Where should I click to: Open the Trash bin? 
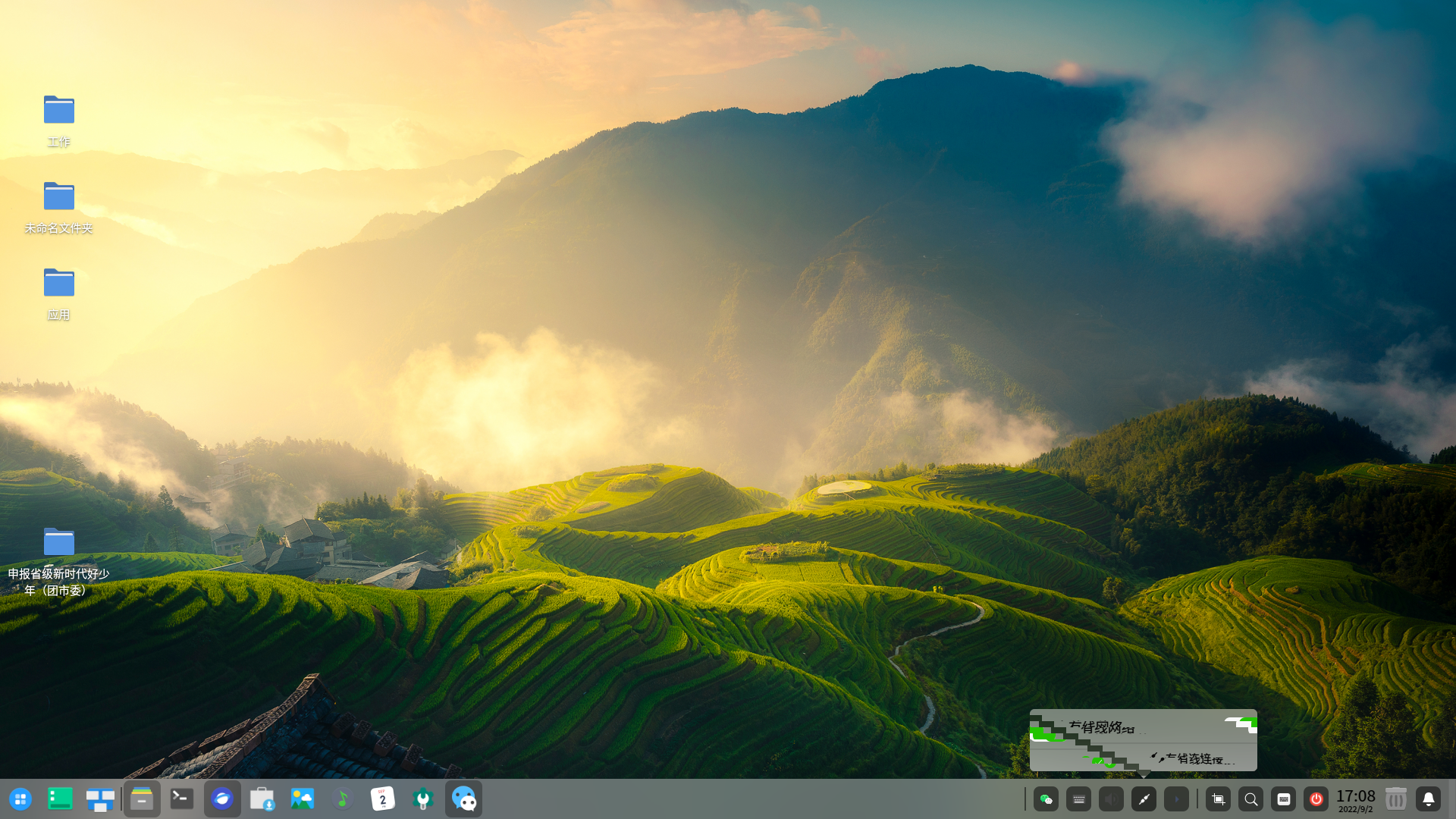click(1395, 799)
